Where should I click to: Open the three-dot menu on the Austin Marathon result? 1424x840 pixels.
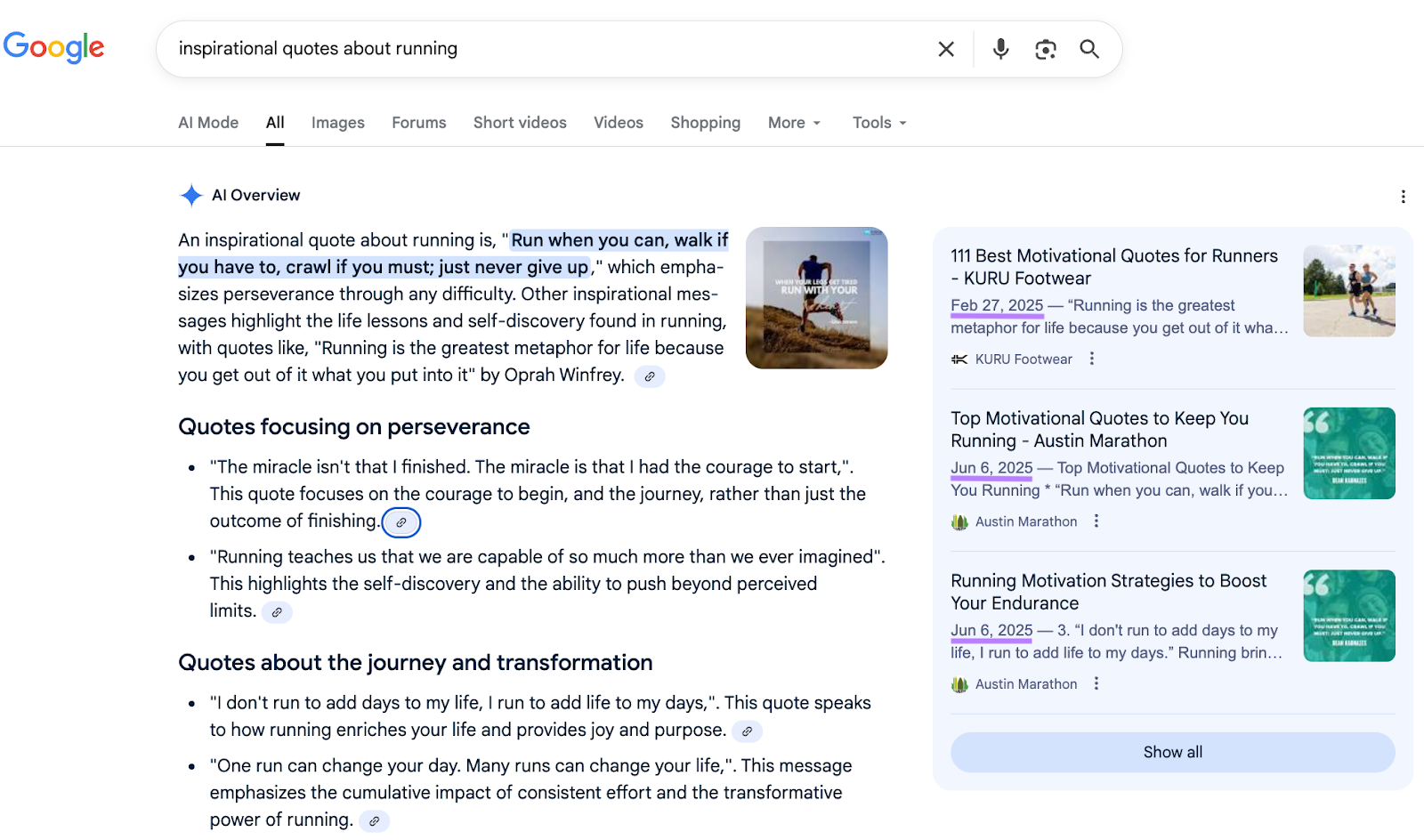[1096, 521]
